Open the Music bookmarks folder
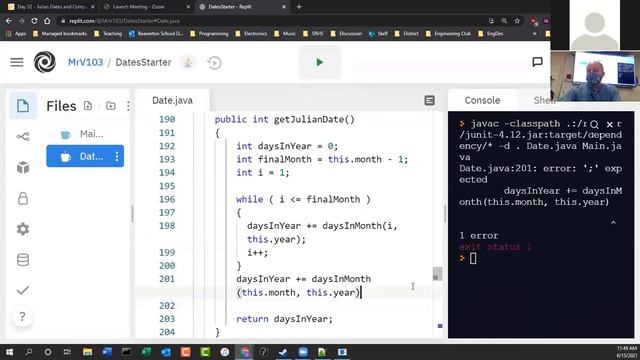The height and width of the screenshot is (360, 640). pyautogui.click(x=284, y=34)
